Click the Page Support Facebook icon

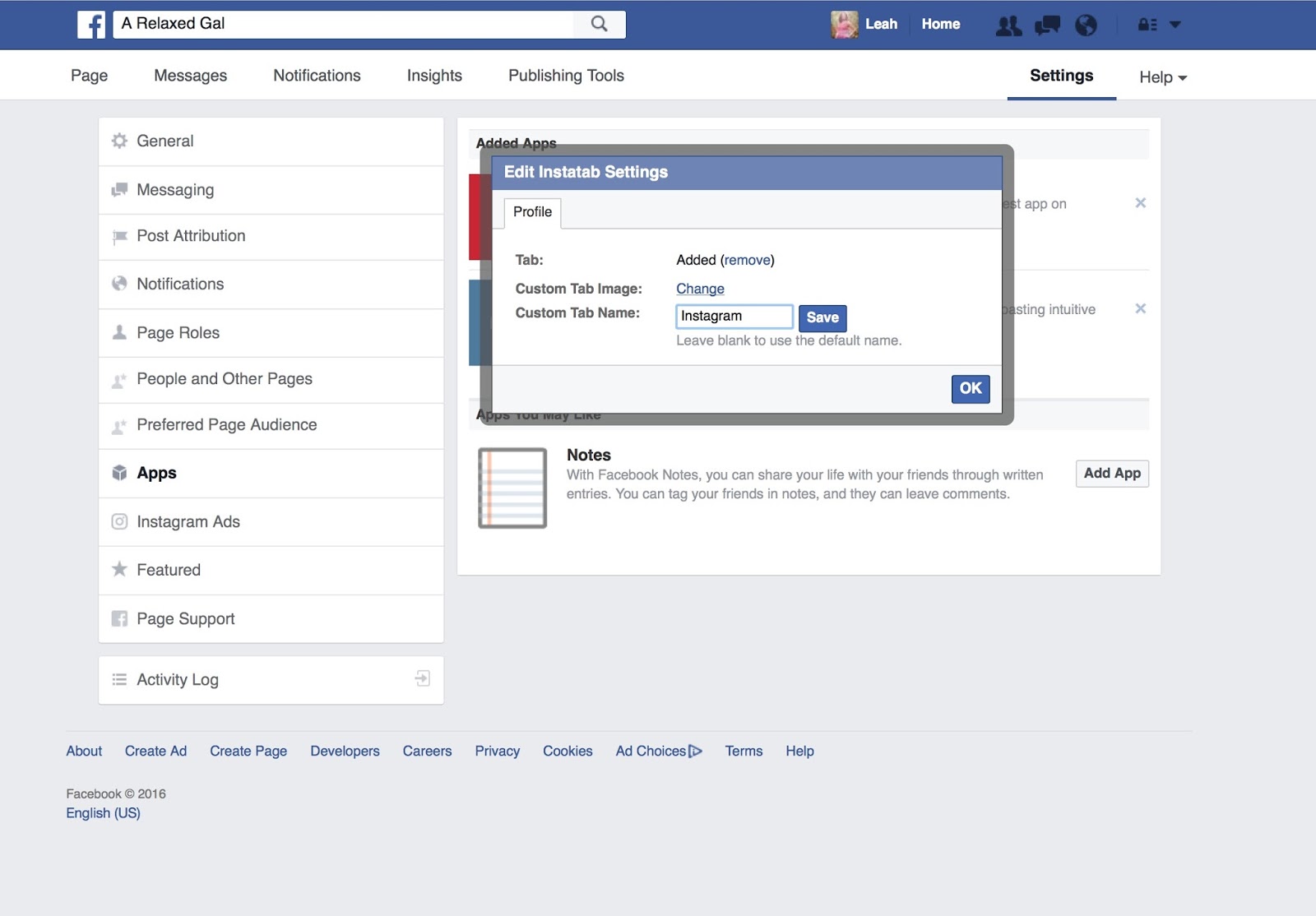tap(119, 618)
